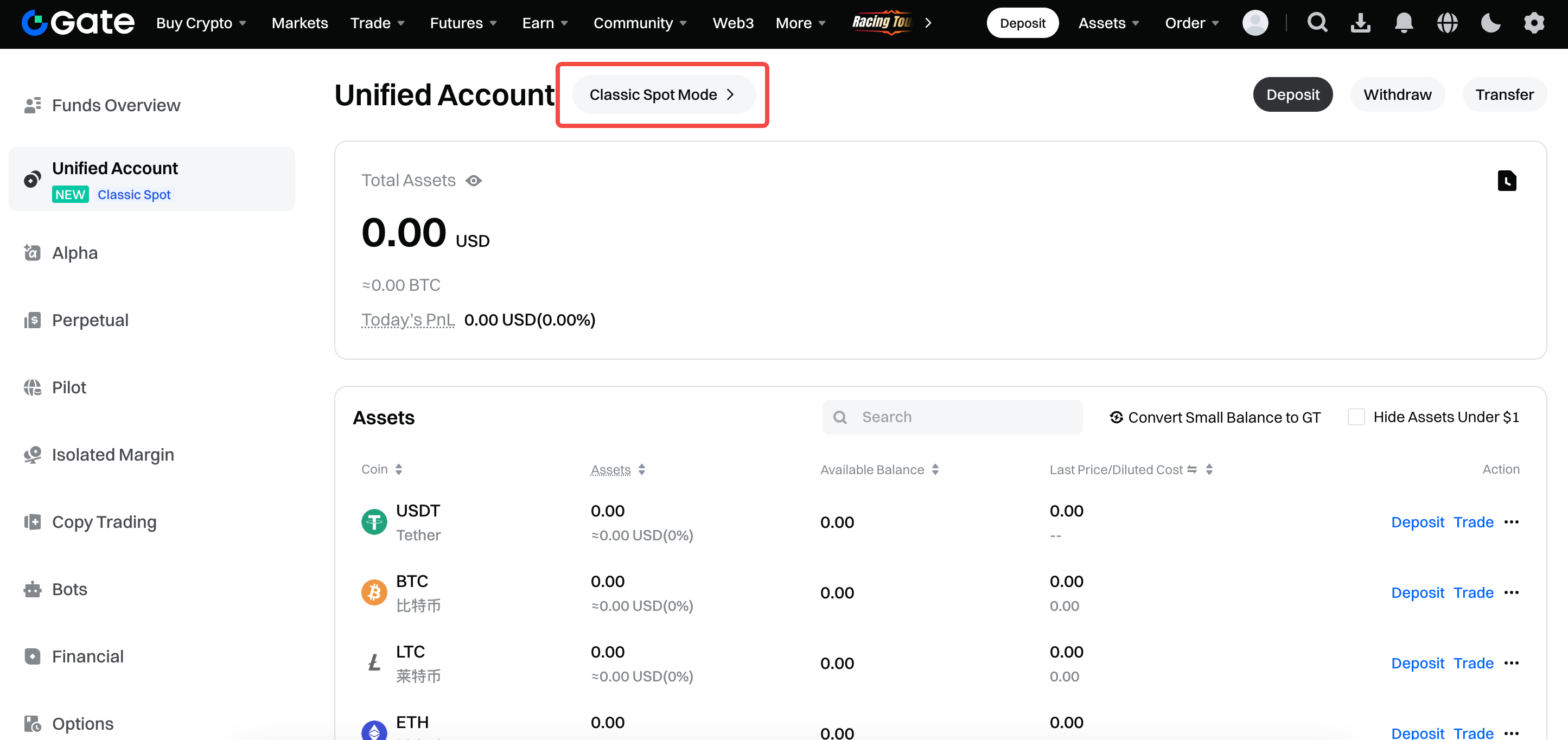Expand the Buy Crypto dropdown
Viewport: 1568px width, 740px height.
pos(201,23)
